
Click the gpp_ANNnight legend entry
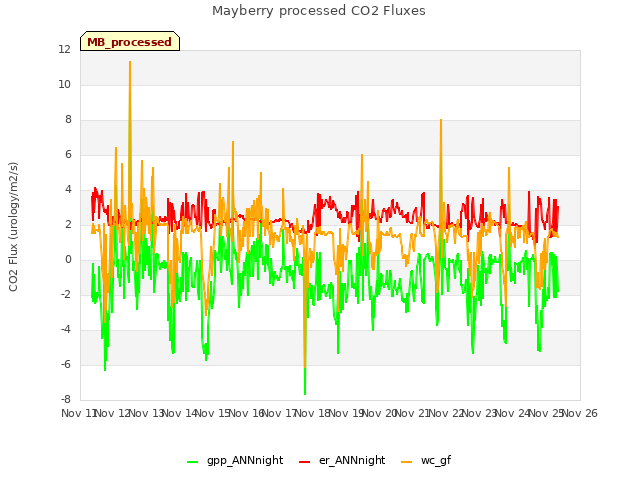pos(235,461)
